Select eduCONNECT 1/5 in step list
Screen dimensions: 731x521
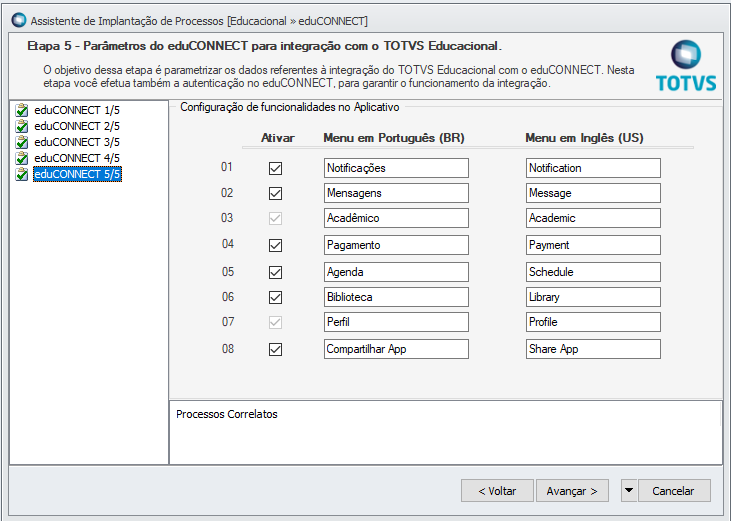pyautogui.click(x=77, y=110)
